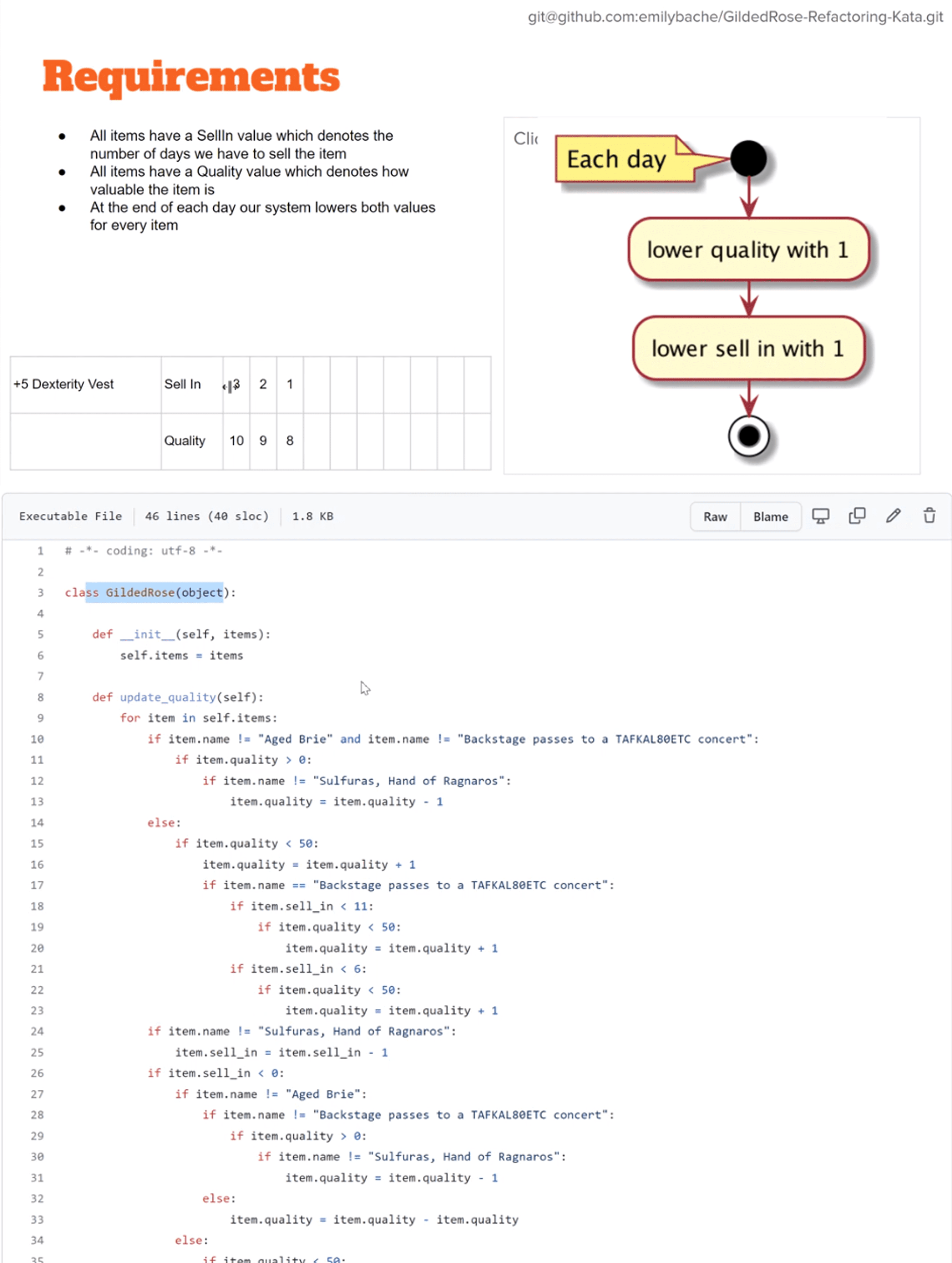Copy raw contents icon
952x1263 pixels.
(857, 516)
